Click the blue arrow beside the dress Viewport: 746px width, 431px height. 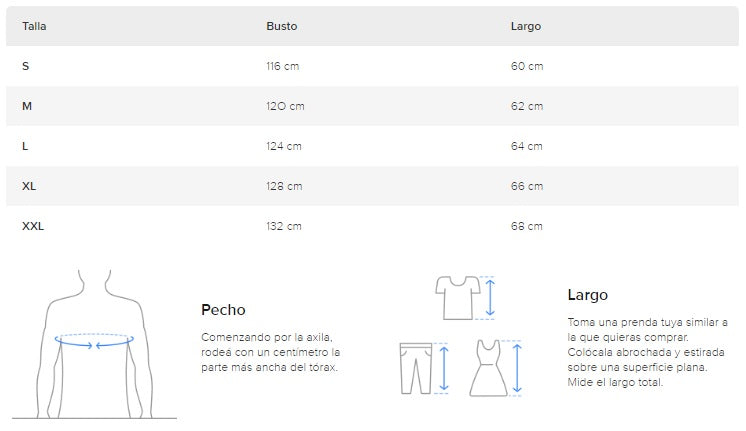pos(516,367)
